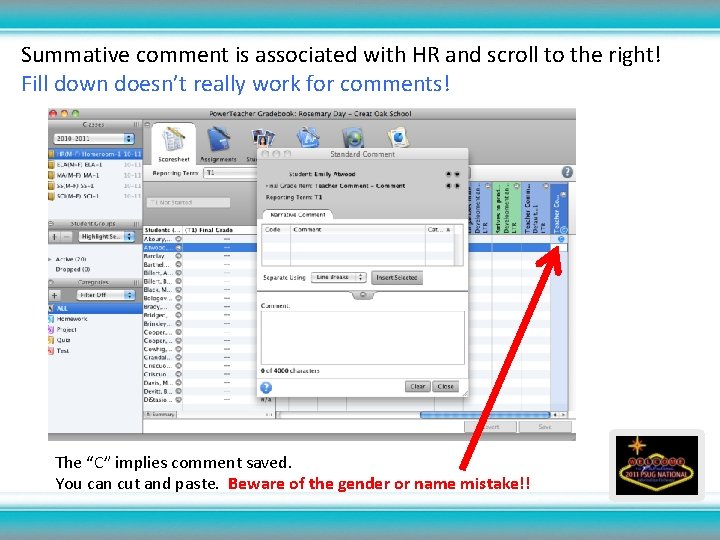Viewport: 720px width, 540px height.
Task: Click the reports pie-chart toolbar icon
Action: (398, 137)
